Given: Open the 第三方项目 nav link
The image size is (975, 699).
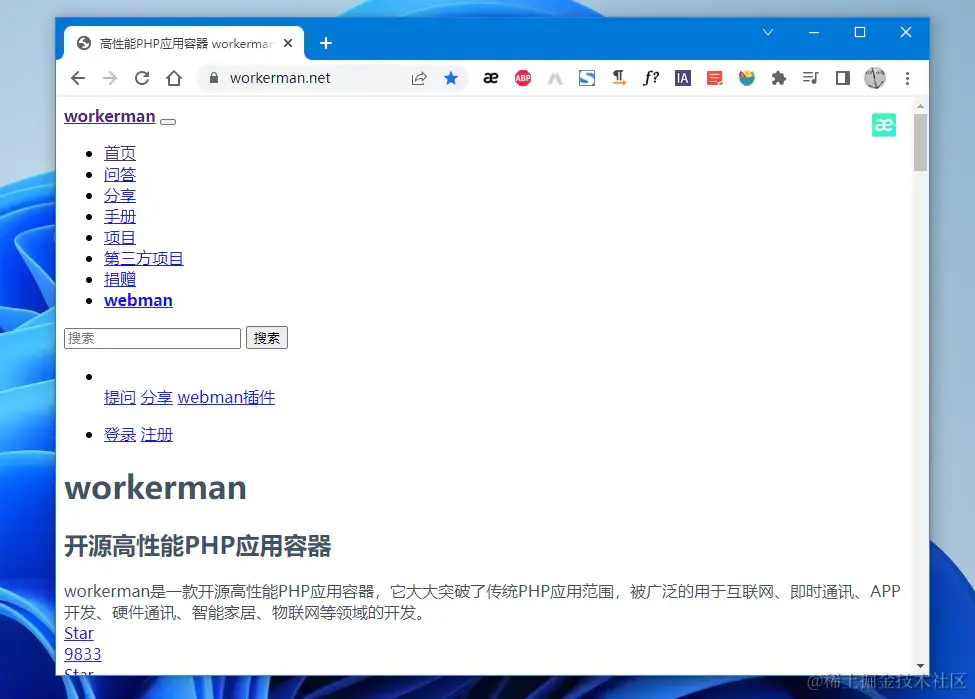Looking at the screenshot, I should coord(144,258).
